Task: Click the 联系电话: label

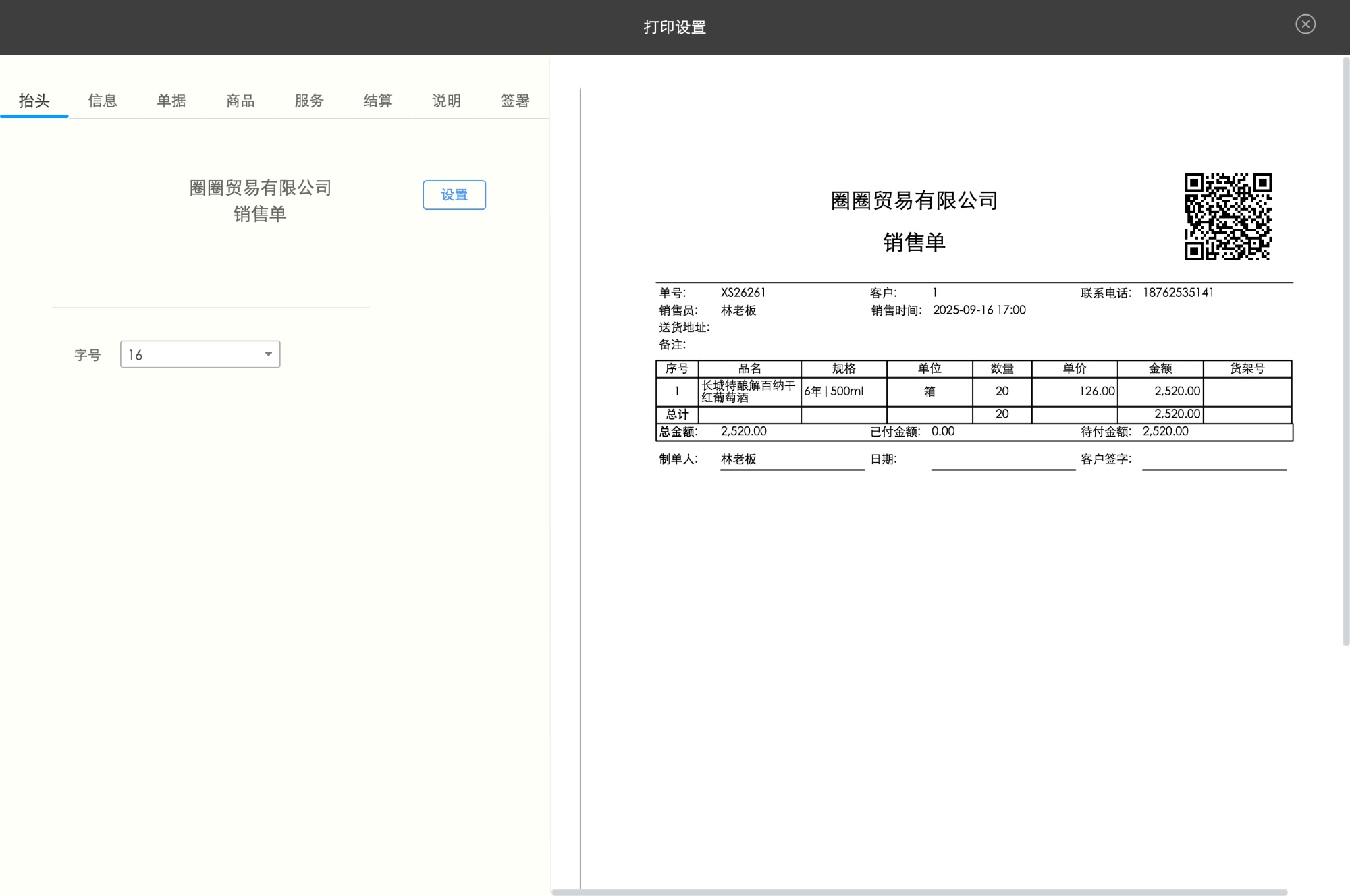Action: [x=1106, y=293]
